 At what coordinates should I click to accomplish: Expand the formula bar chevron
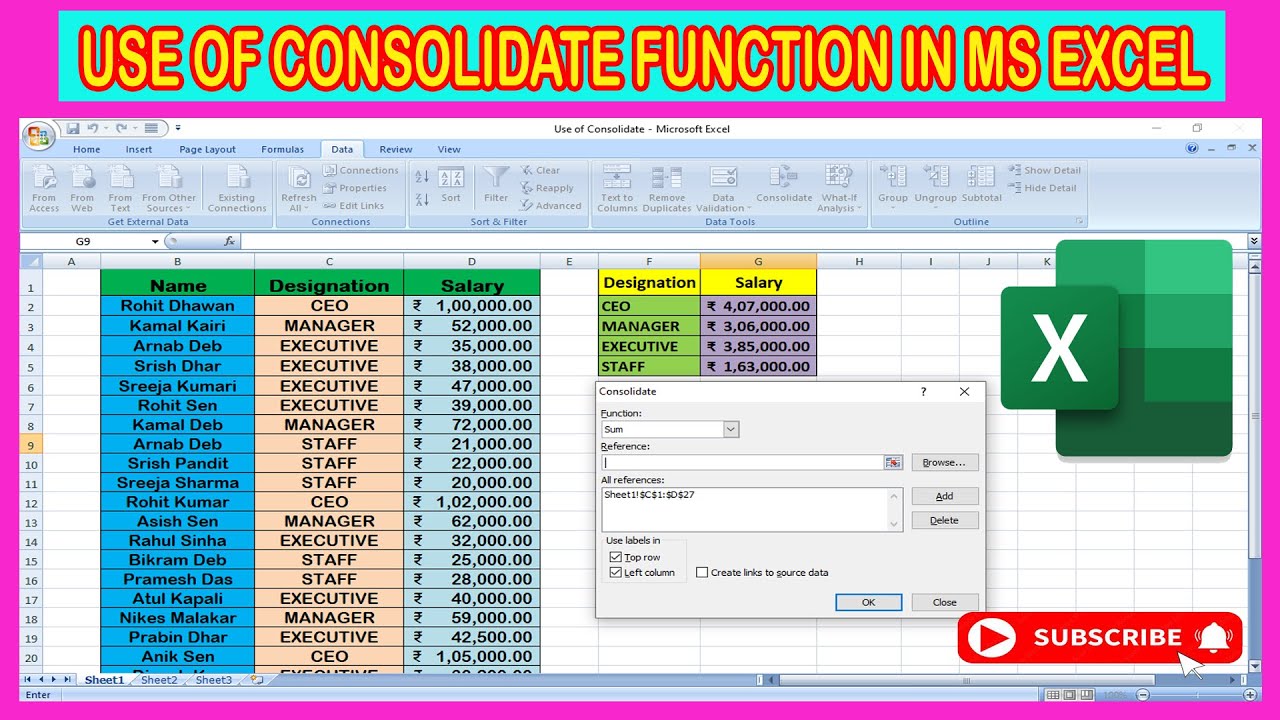point(1254,241)
